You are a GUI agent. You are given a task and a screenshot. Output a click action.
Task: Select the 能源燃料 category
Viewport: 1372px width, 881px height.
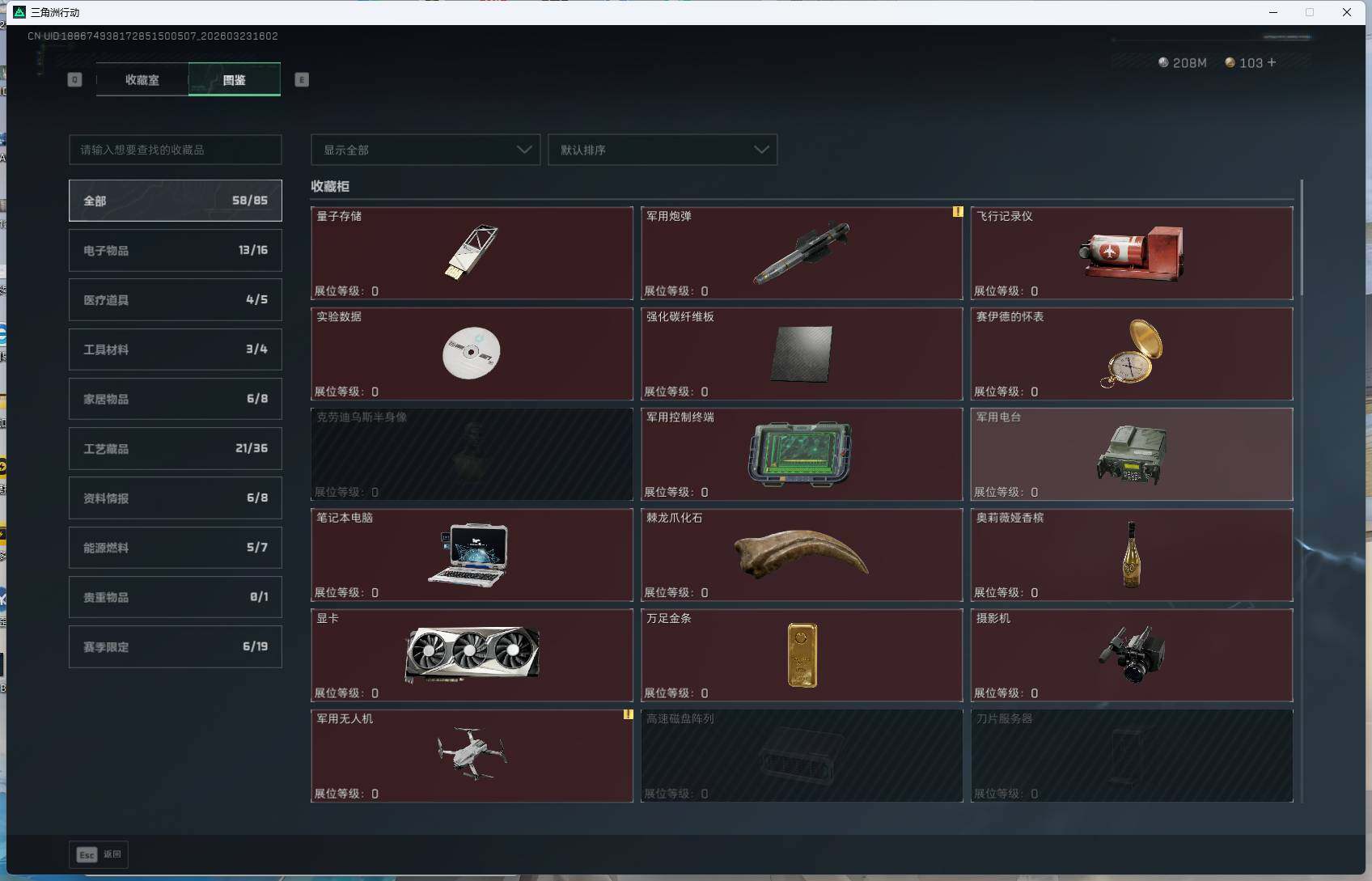(x=176, y=548)
